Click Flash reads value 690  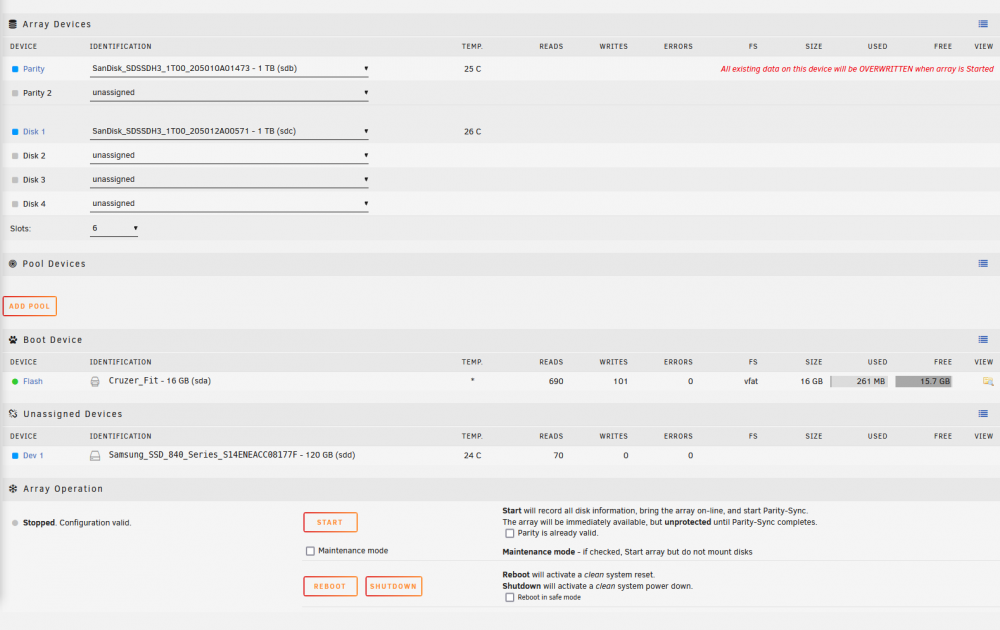(556, 381)
